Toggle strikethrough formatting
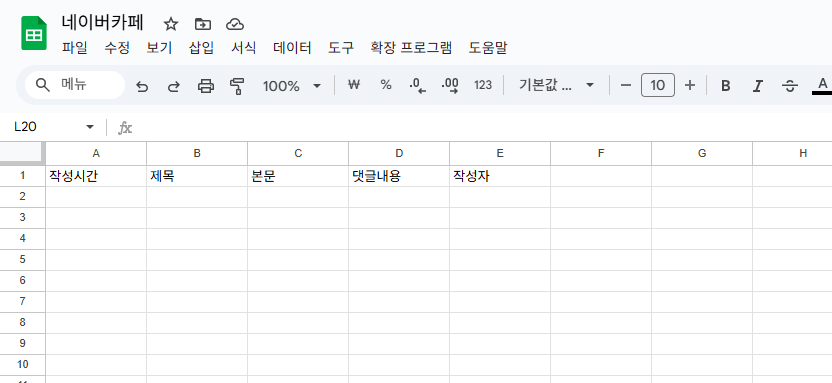Image resolution: width=832 pixels, height=383 pixels. [x=790, y=85]
